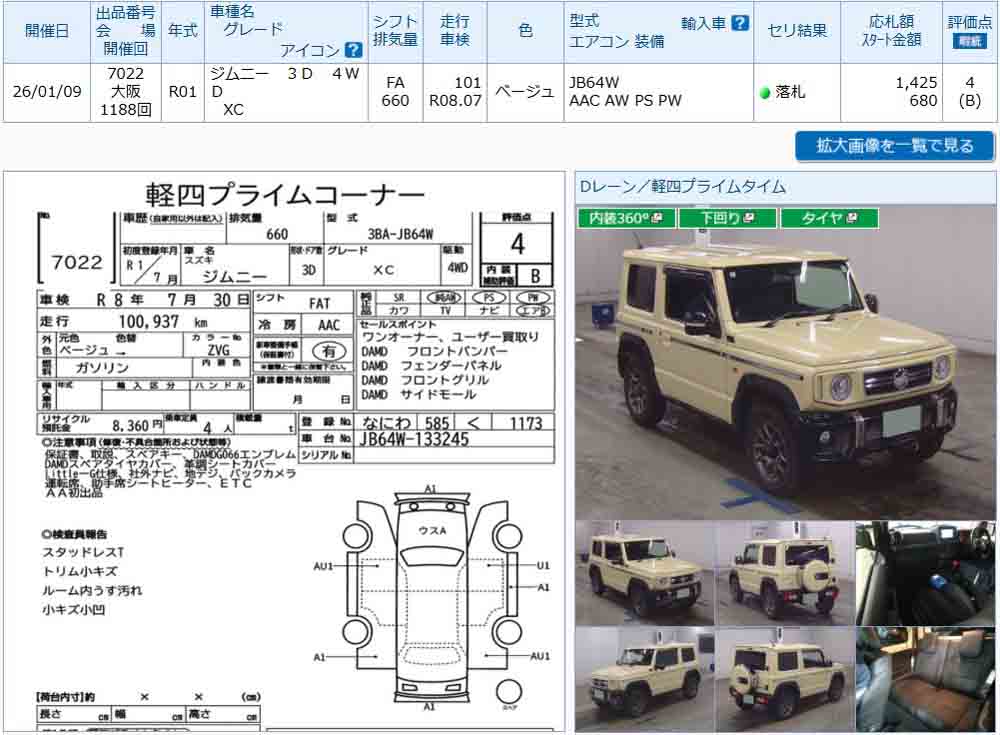The height and width of the screenshot is (735, 1000).
Task: Open the dashboard interior thumbnail
Action: (x=925, y=573)
